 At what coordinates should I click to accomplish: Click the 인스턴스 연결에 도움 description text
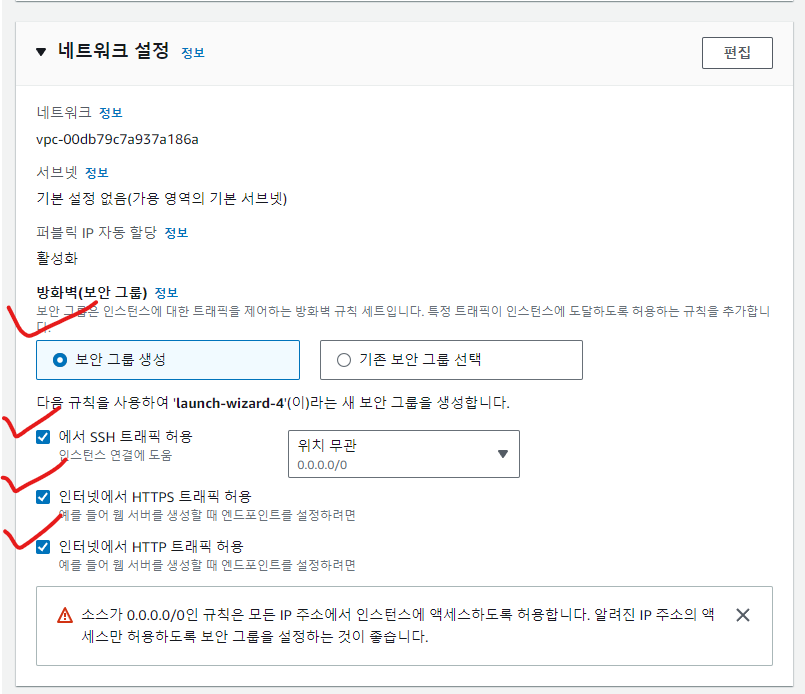coord(115,455)
